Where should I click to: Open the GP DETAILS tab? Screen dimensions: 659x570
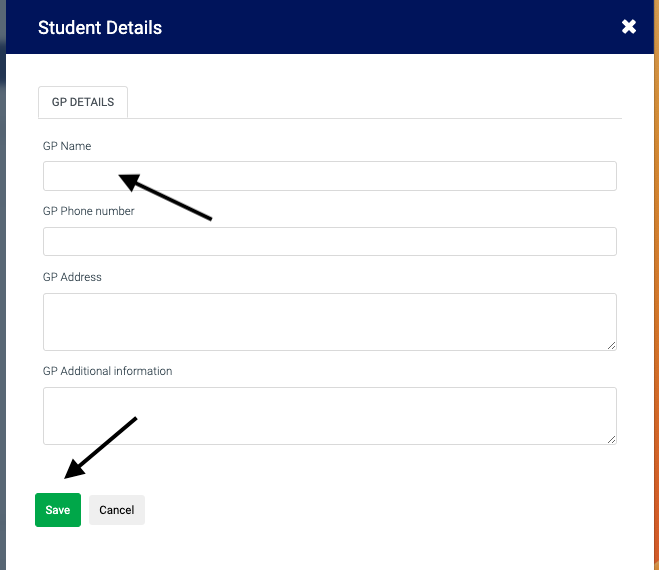coord(83,102)
